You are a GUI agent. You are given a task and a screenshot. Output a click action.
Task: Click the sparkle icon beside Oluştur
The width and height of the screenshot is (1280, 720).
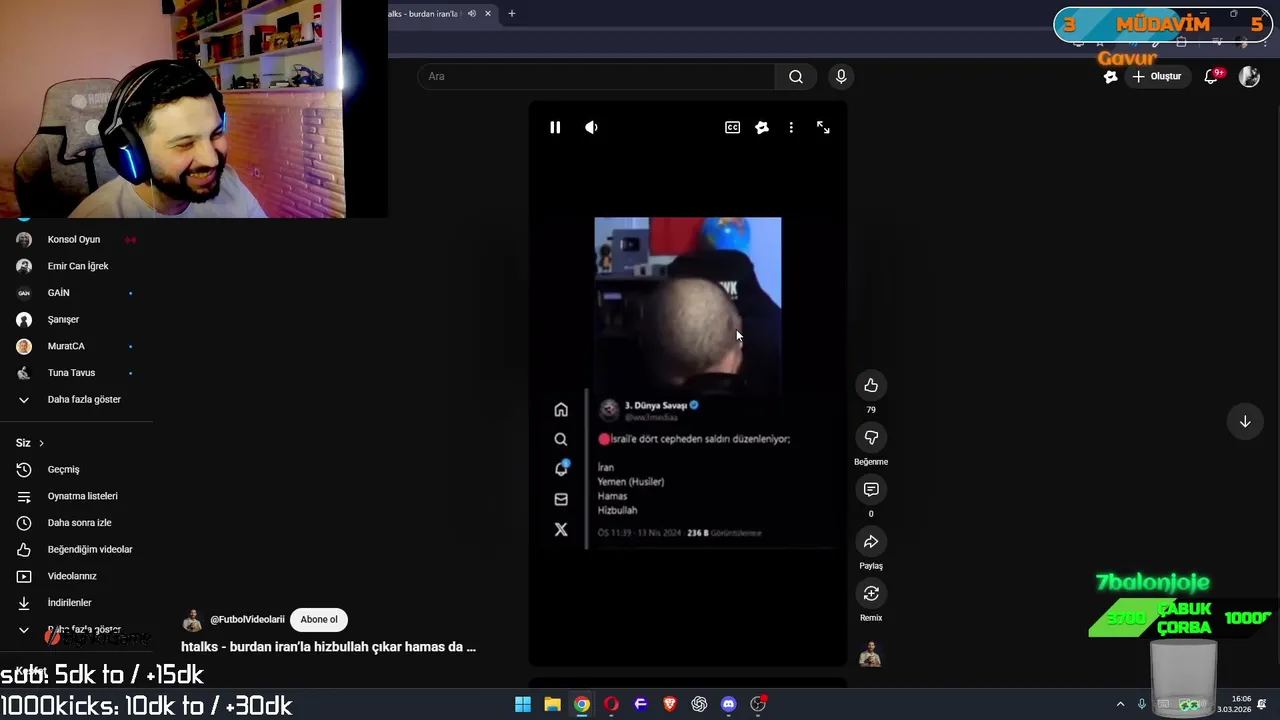point(1110,76)
